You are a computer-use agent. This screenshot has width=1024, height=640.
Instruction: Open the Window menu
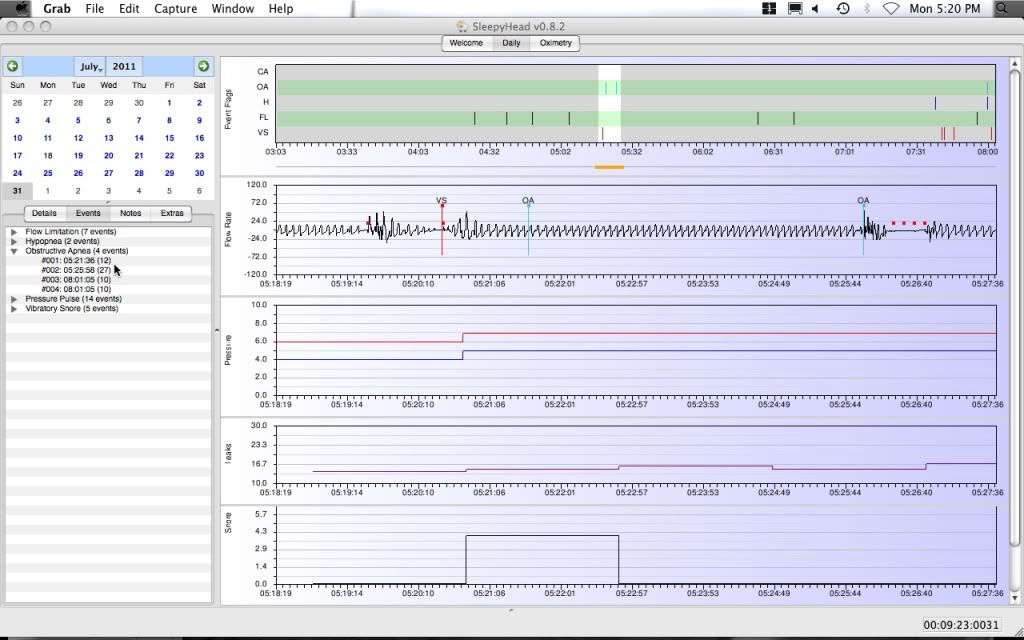click(232, 8)
